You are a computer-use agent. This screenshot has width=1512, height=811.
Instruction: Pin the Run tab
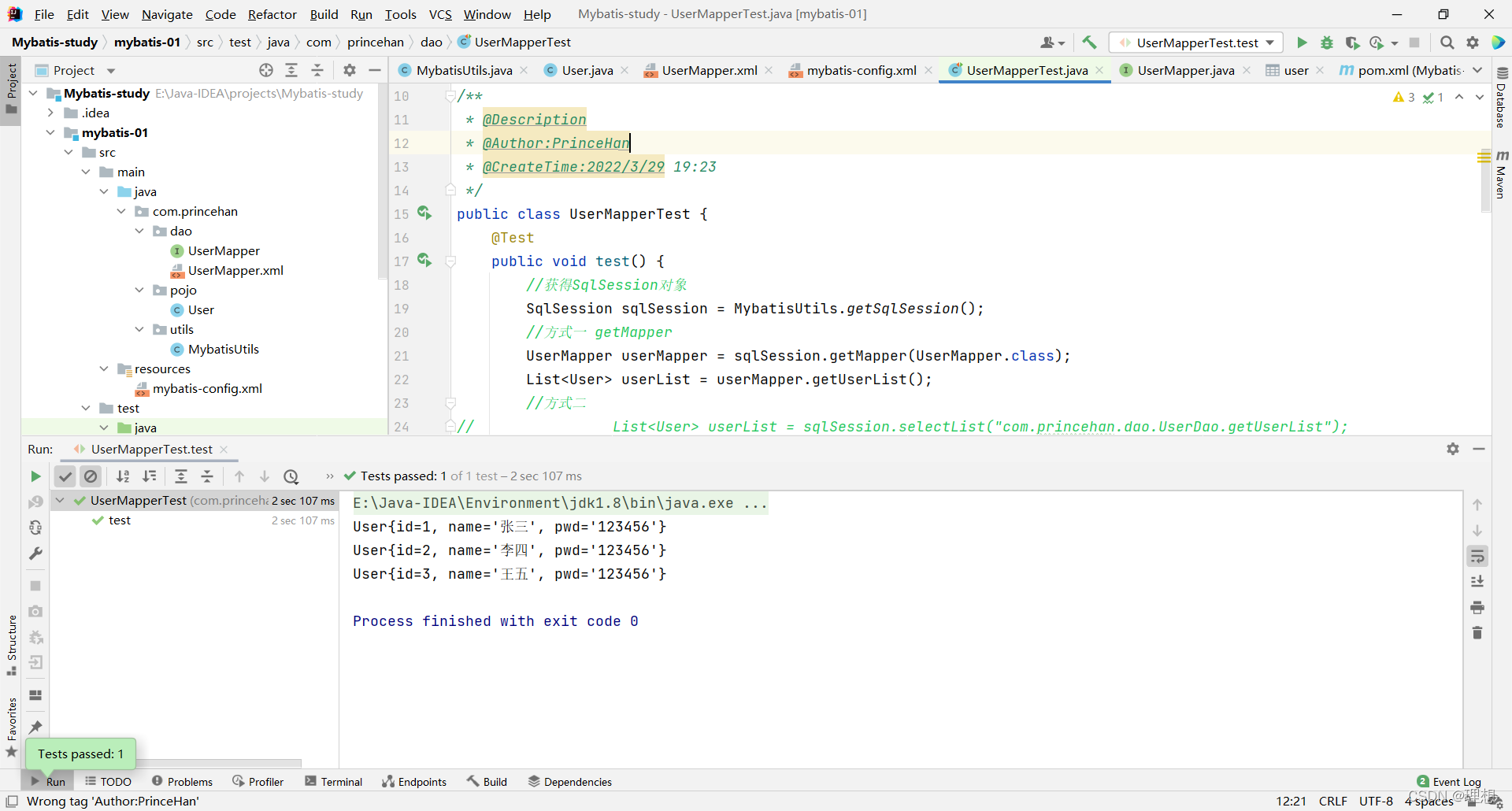(35, 727)
